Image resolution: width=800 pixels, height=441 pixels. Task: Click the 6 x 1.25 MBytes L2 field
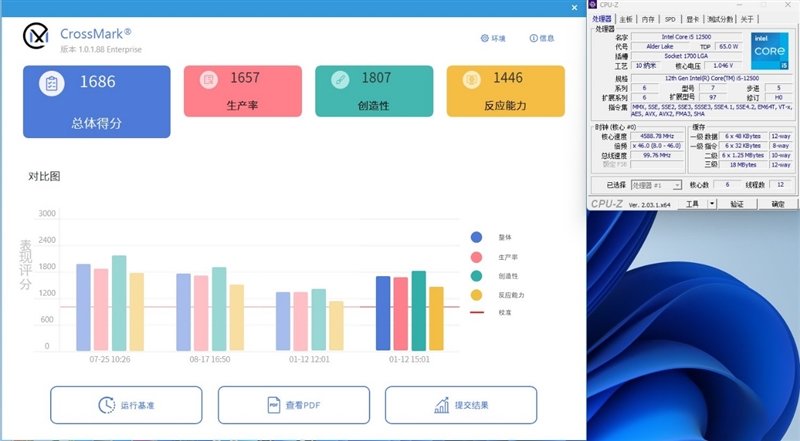point(743,155)
